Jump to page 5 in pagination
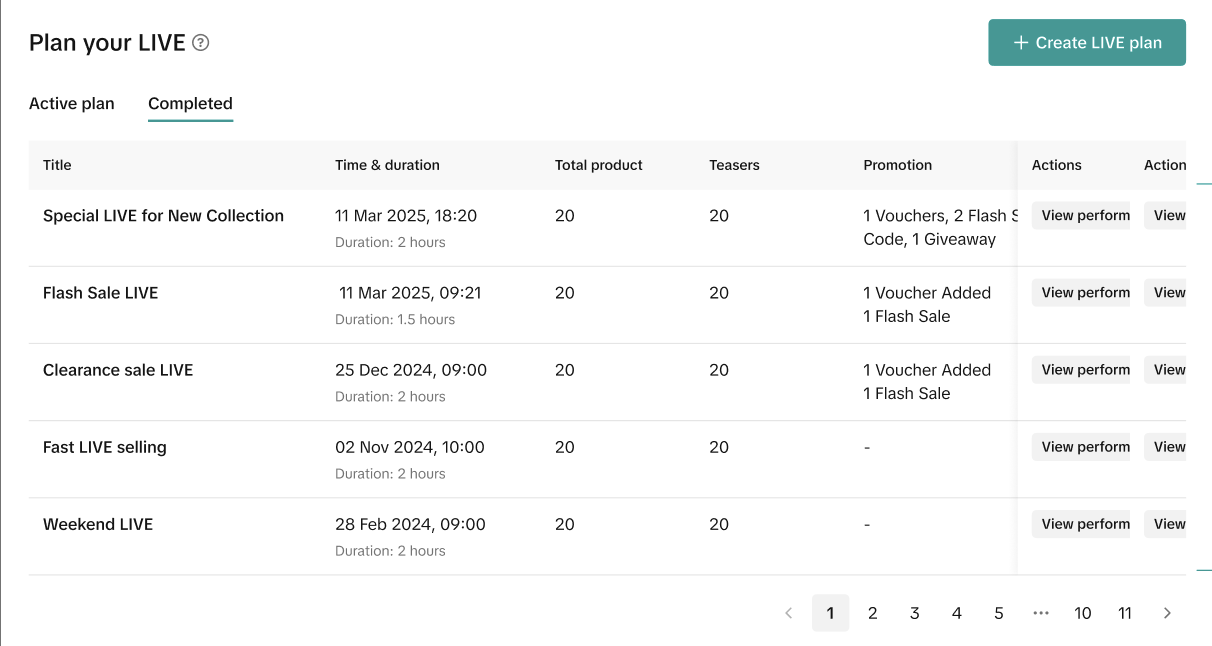This screenshot has width=1212, height=646. pyautogui.click(x=999, y=613)
